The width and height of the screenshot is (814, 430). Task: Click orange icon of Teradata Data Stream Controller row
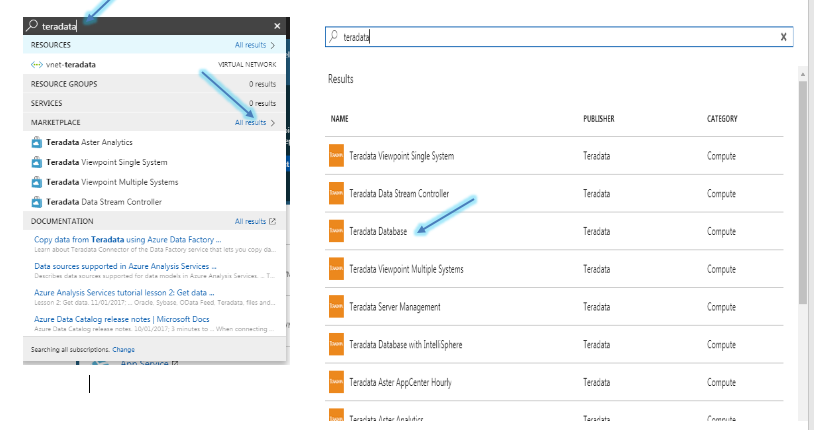point(336,193)
